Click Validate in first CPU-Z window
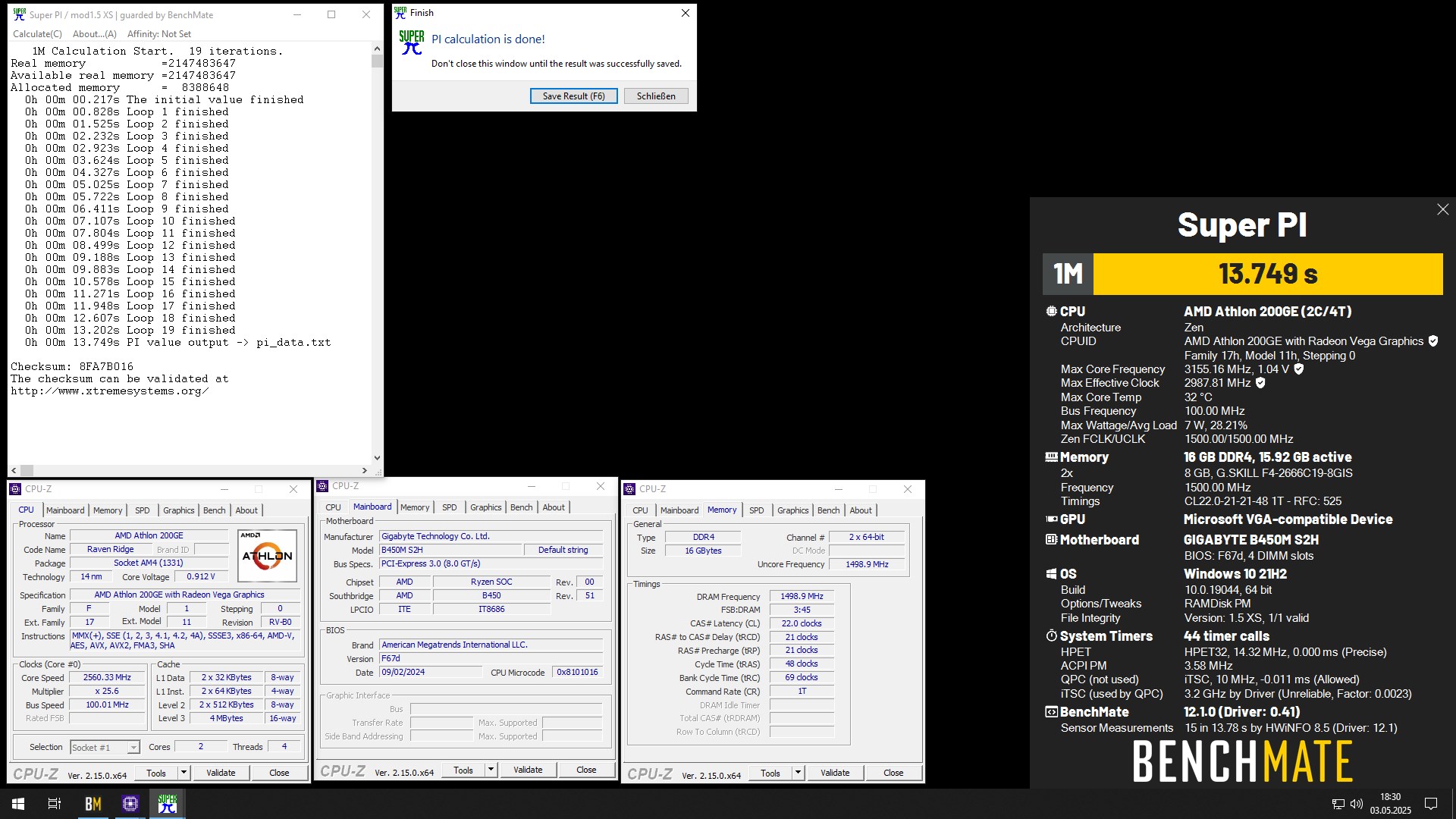This screenshot has height=819, width=1456. click(221, 773)
